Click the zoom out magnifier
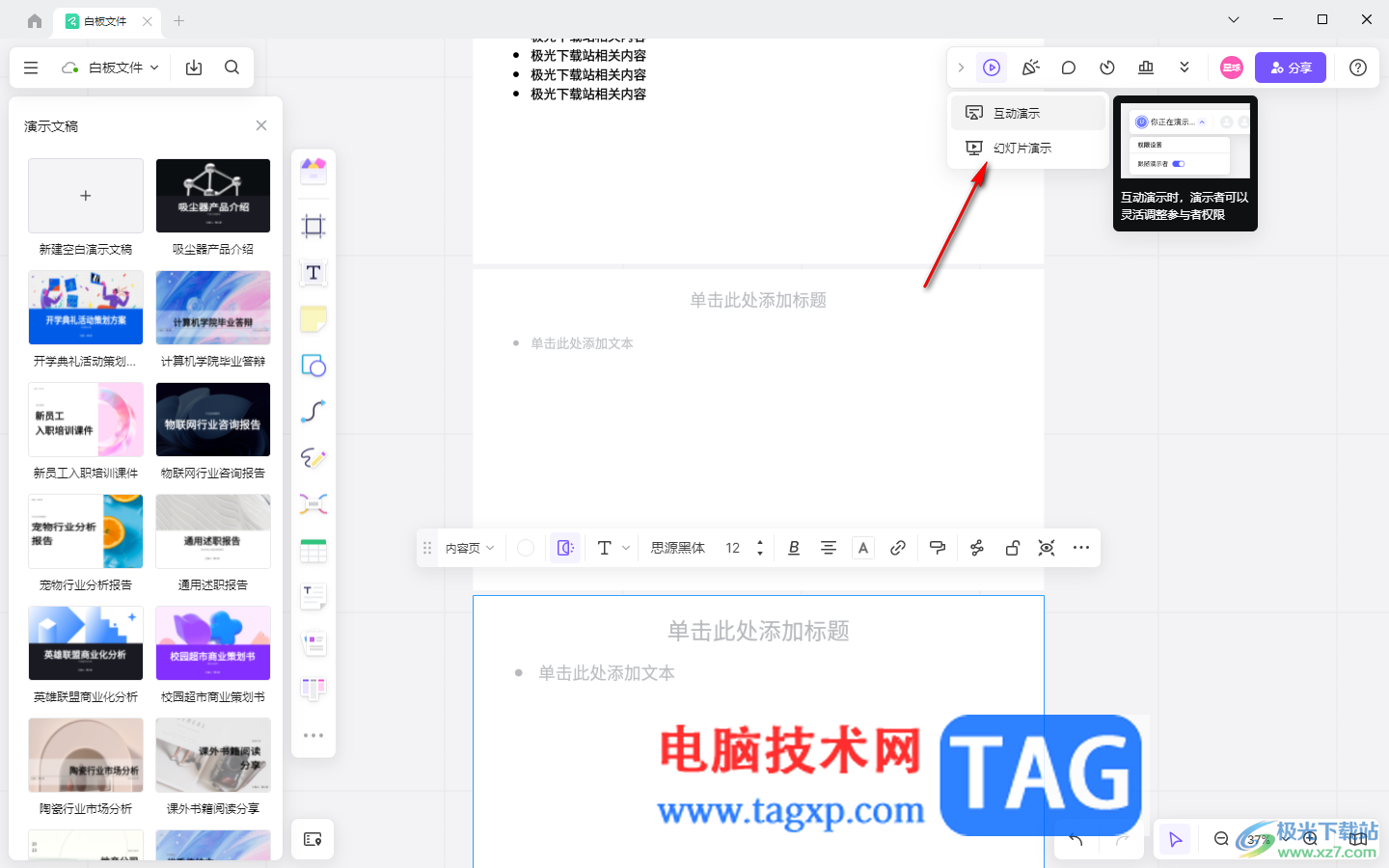1389x868 pixels. click(1221, 839)
